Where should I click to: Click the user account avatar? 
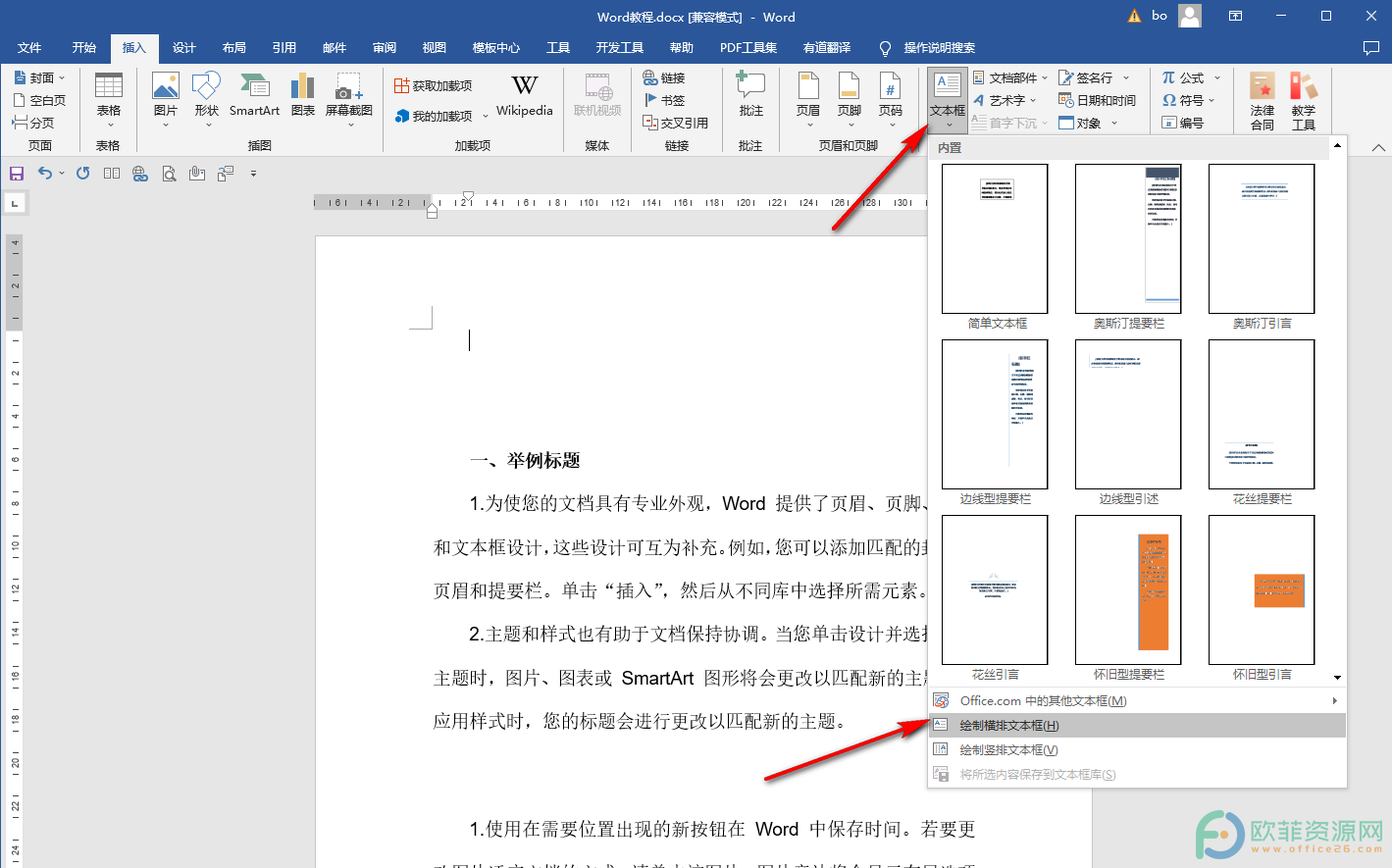(x=1190, y=16)
